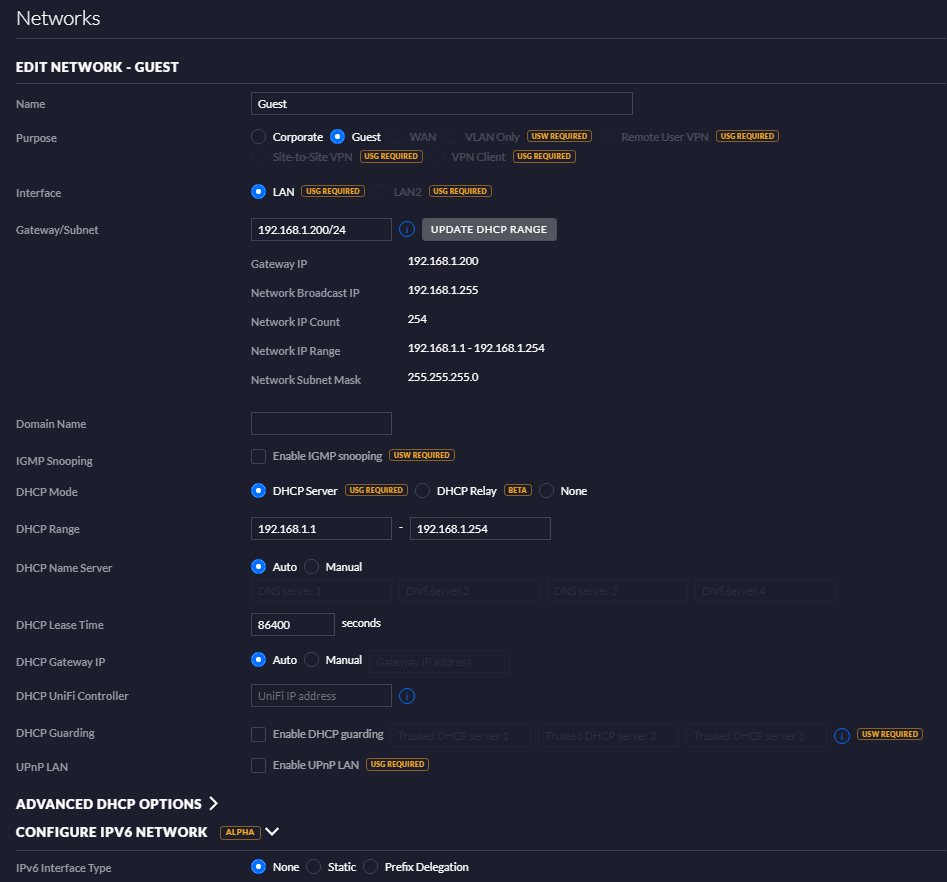Choose Manual for DHCP Gateway IP

pyautogui.click(x=312, y=660)
